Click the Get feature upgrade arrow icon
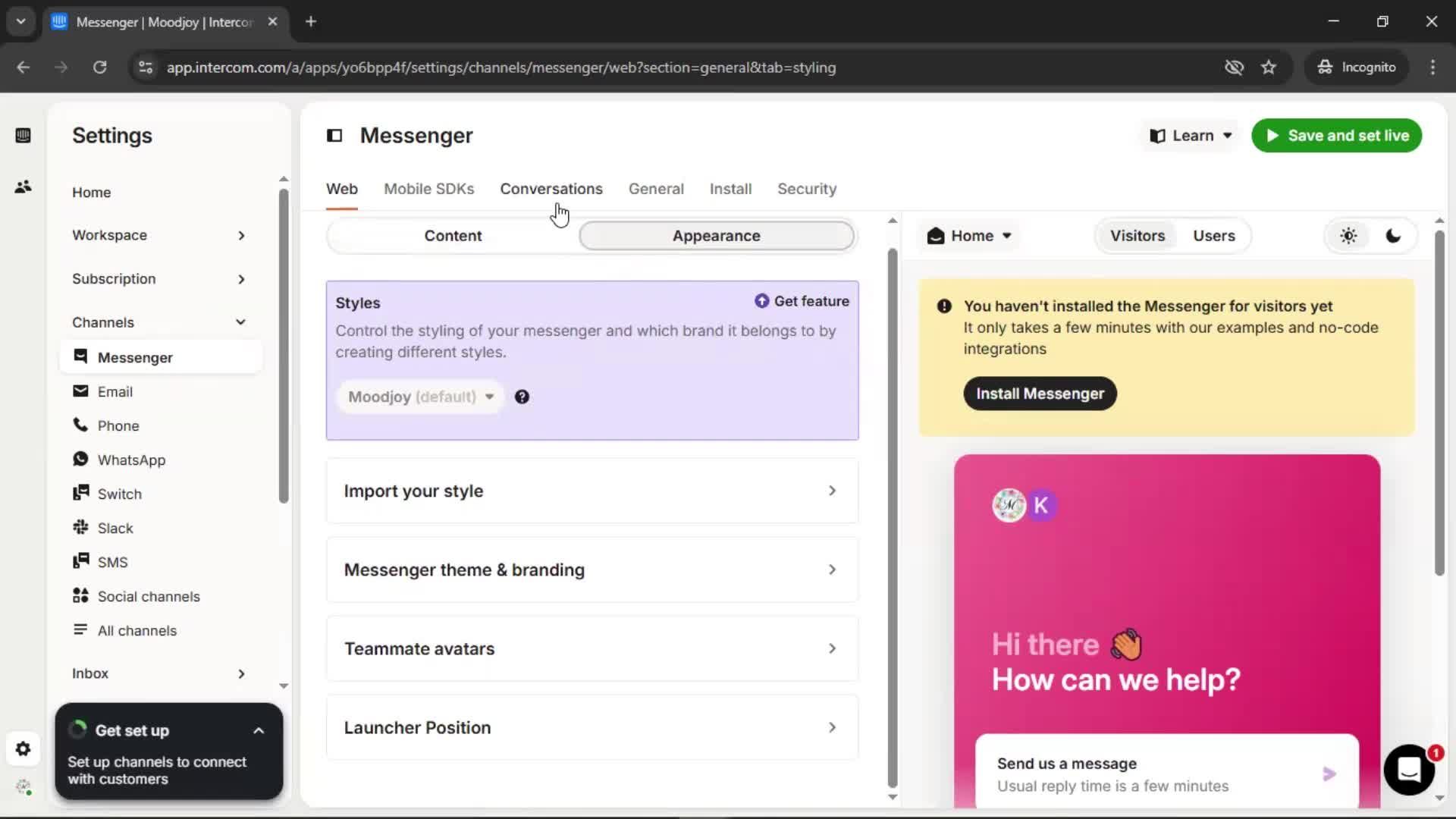 (761, 301)
